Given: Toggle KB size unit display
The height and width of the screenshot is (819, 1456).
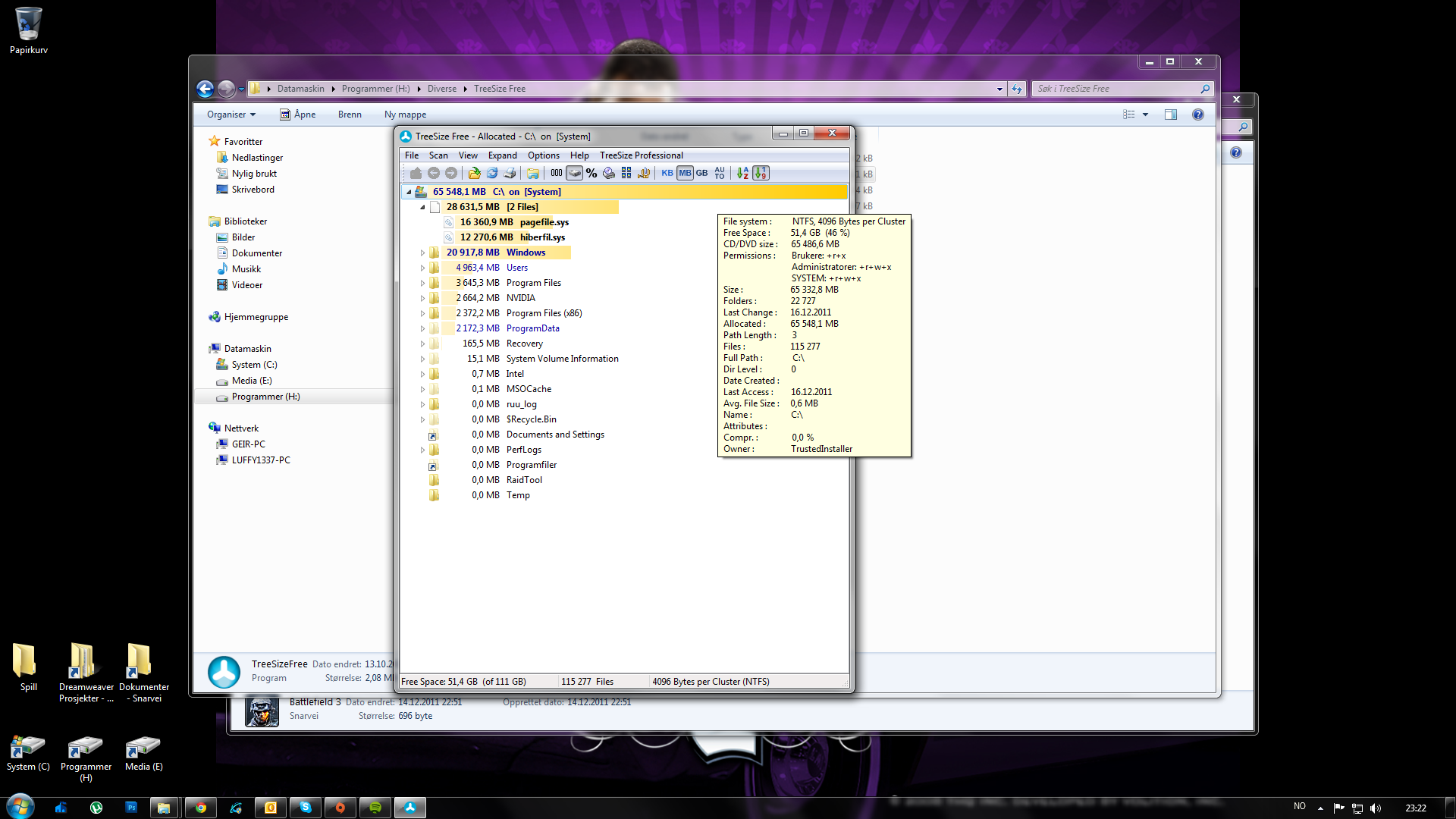Looking at the screenshot, I should 667,173.
